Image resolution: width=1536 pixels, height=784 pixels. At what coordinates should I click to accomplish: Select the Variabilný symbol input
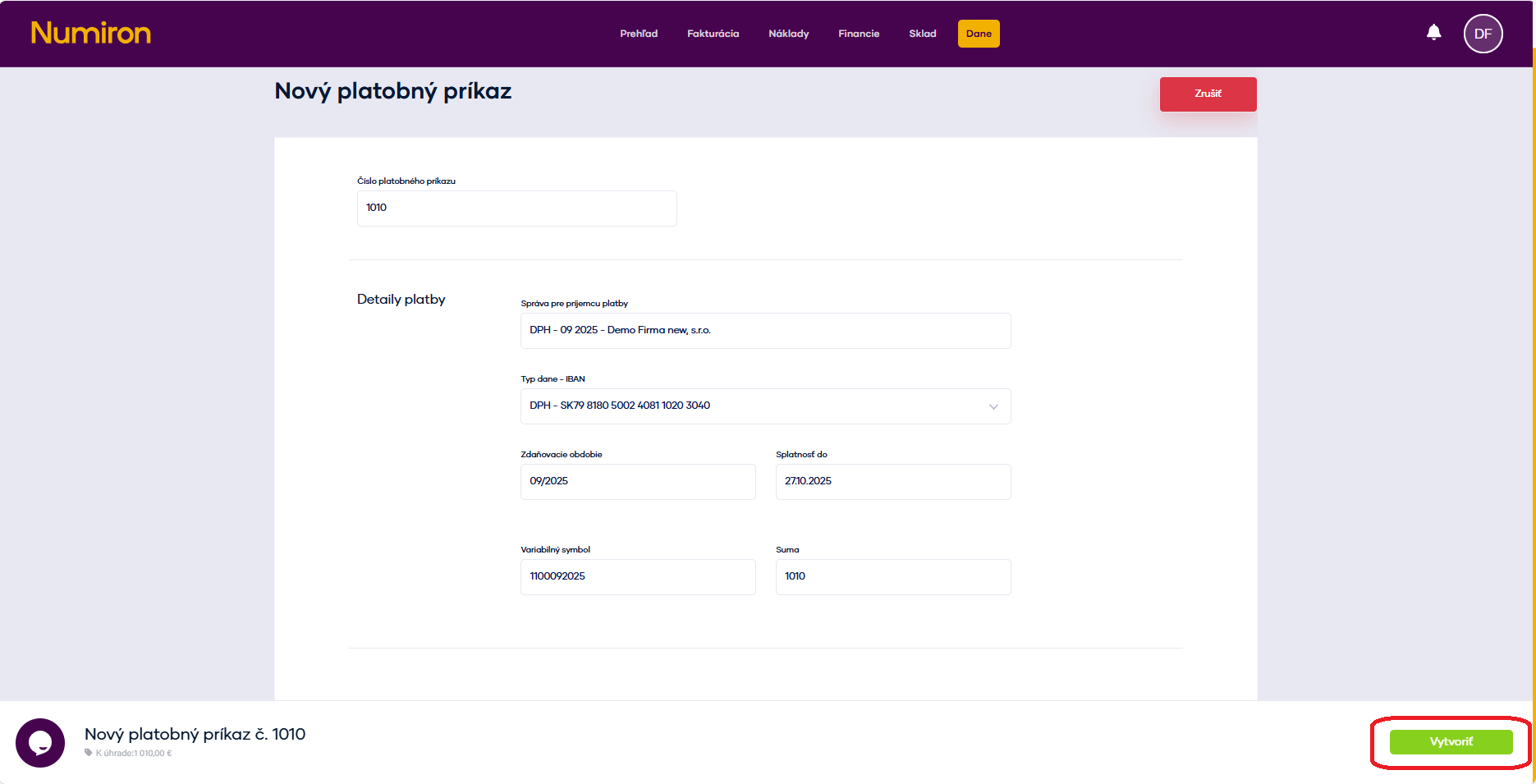point(637,577)
